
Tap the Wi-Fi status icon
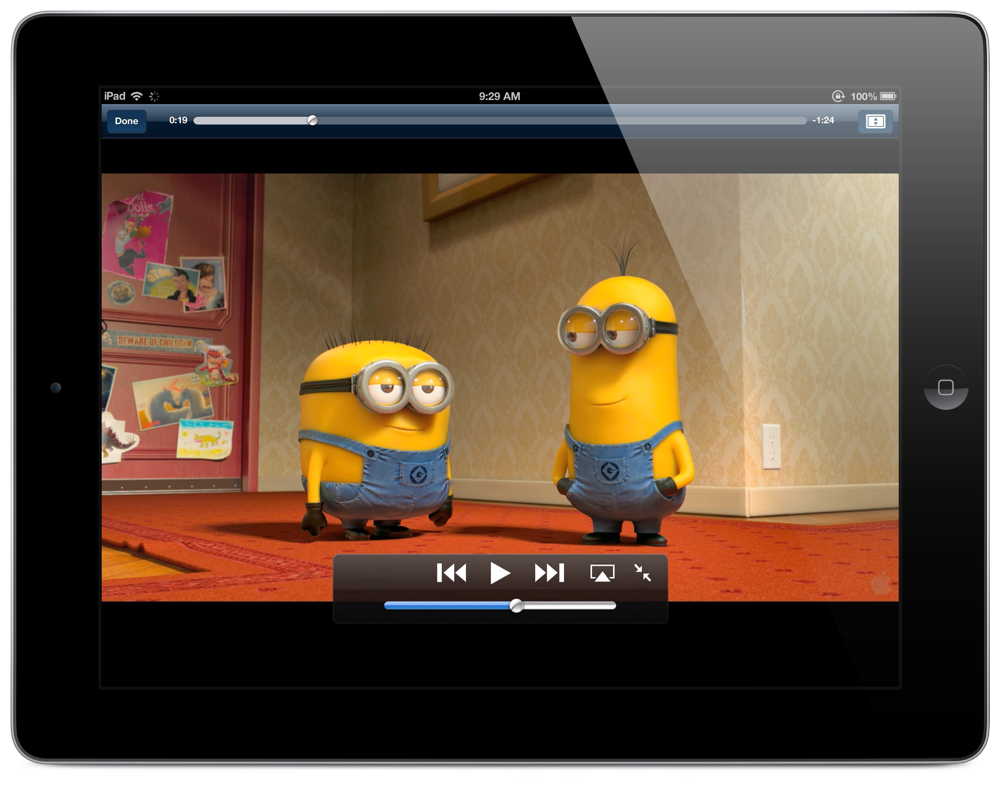136,96
